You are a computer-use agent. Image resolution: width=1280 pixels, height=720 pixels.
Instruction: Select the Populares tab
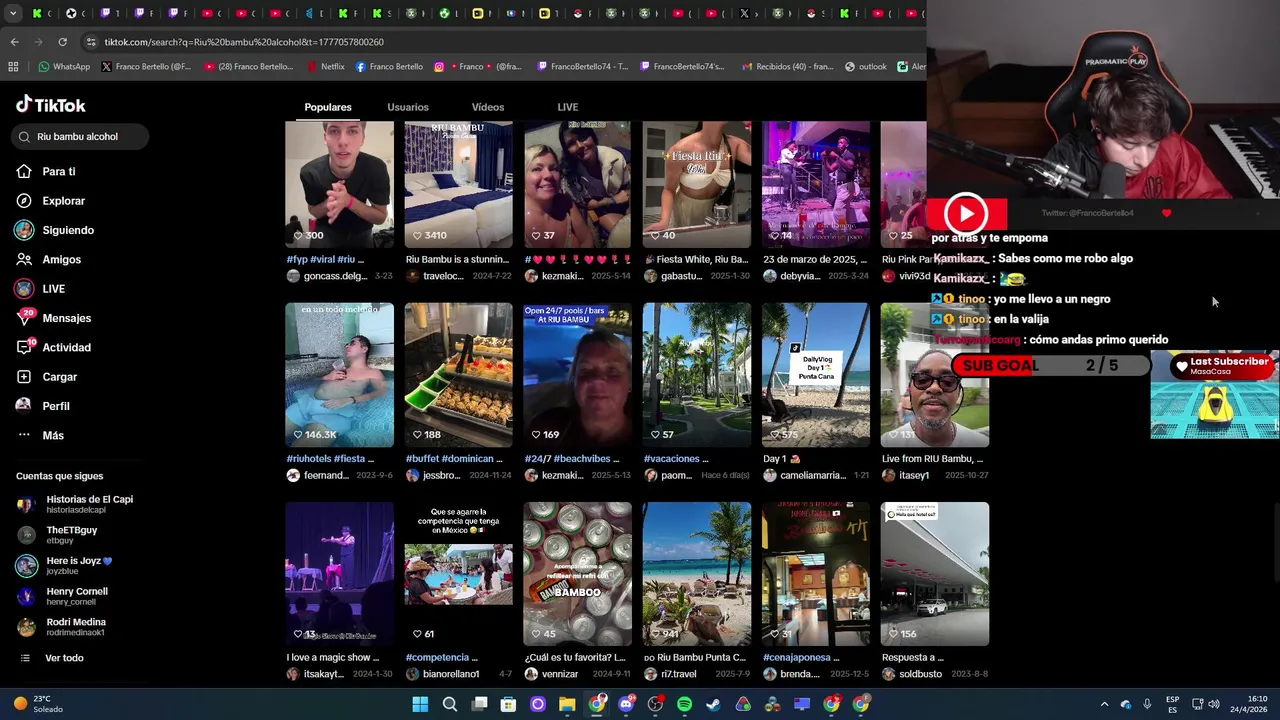tap(328, 107)
